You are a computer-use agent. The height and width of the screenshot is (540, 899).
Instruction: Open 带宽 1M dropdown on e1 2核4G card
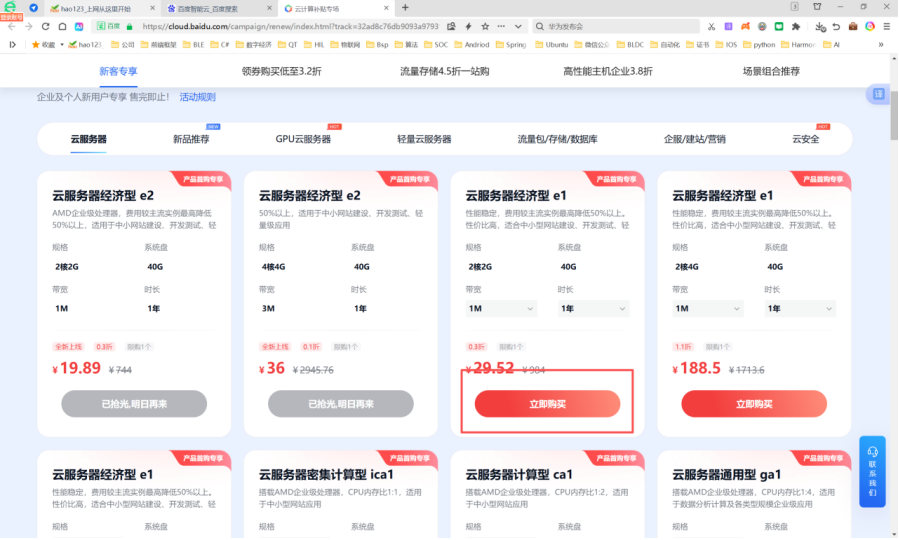coord(708,308)
